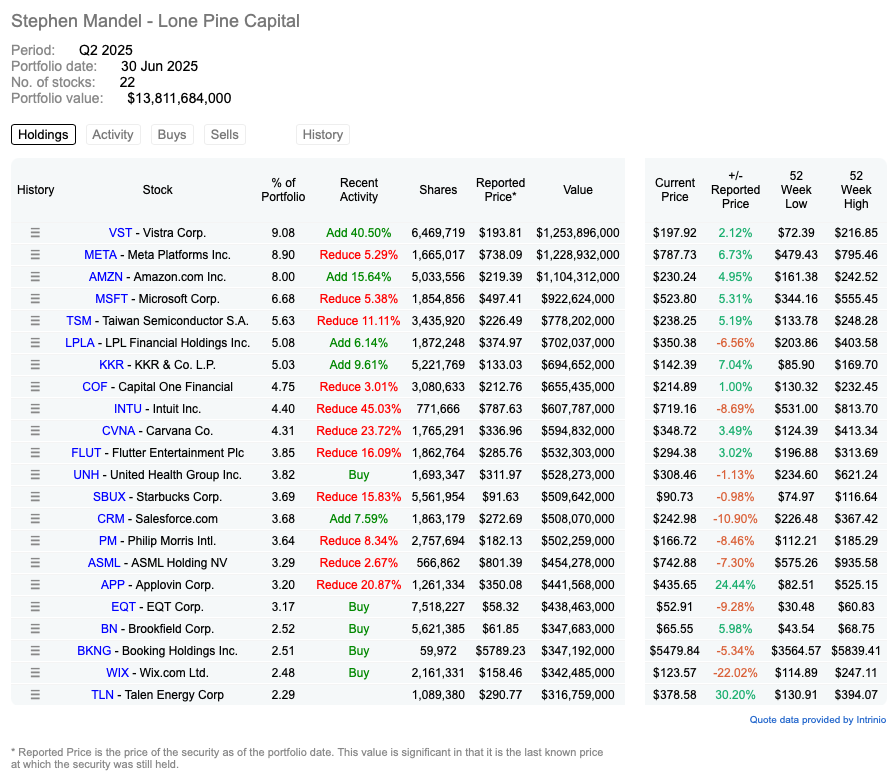Click the 'Reduce 45.03%' activity cell
Screen dimensions: 895x781
coord(359,409)
